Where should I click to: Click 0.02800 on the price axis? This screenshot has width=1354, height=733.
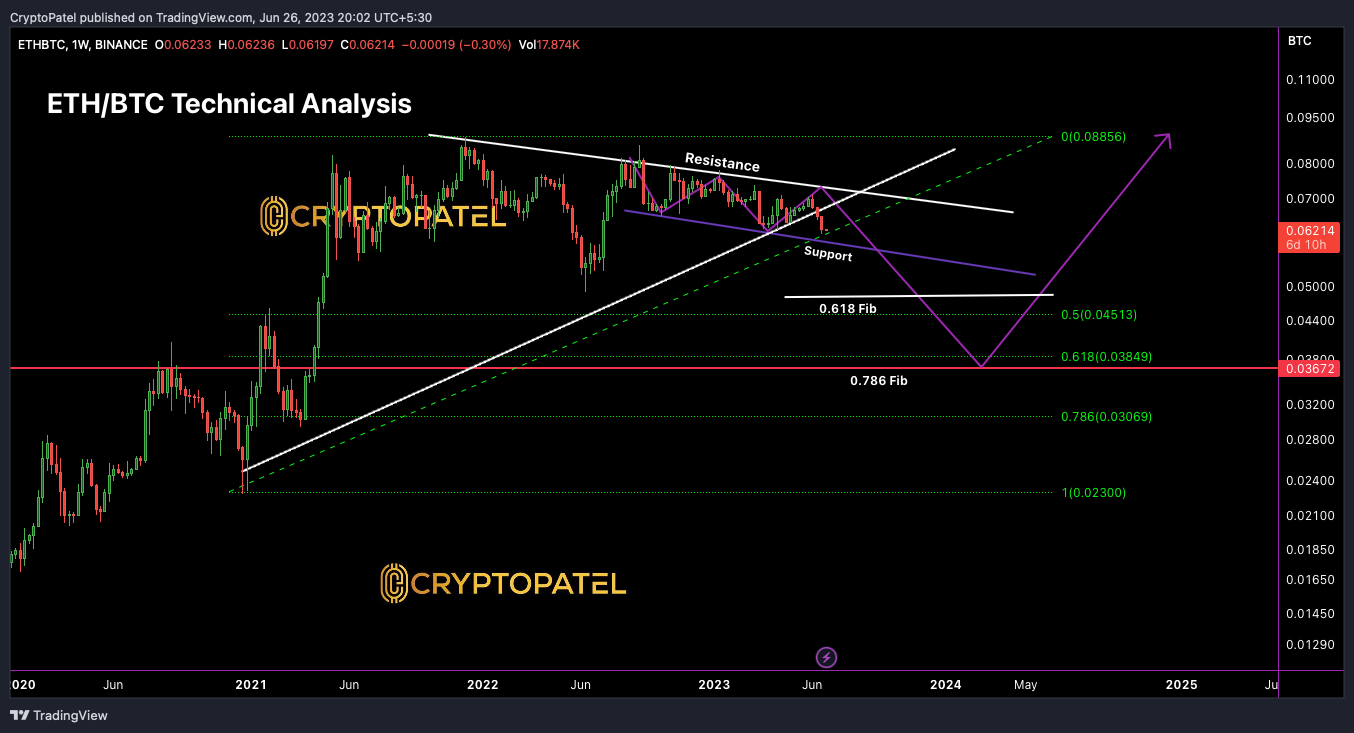click(1310, 440)
